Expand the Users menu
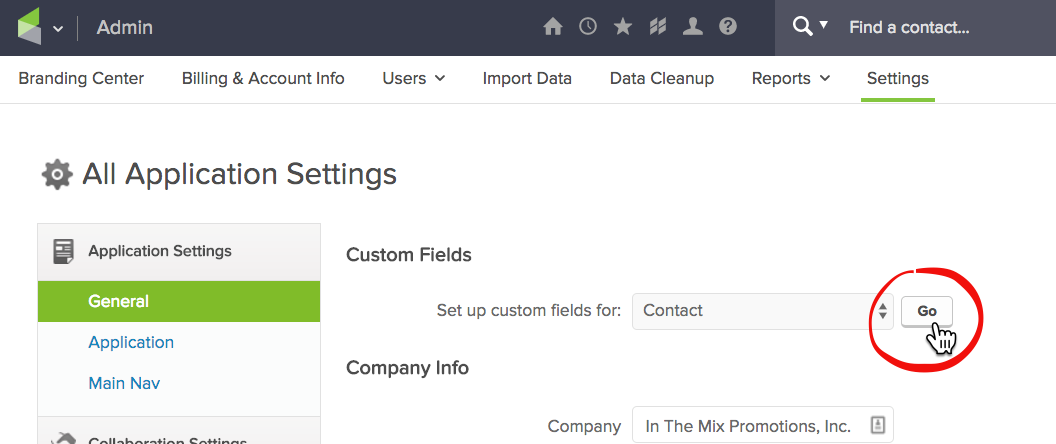The height and width of the screenshot is (444, 1056). pyautogui.click(x=414, y=79)
